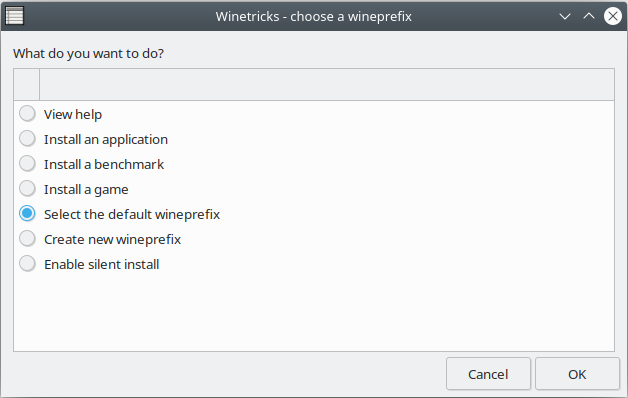The image size is (628, 398).
Task: Choose the Install an application radio button
Action: tap(27, 139)
